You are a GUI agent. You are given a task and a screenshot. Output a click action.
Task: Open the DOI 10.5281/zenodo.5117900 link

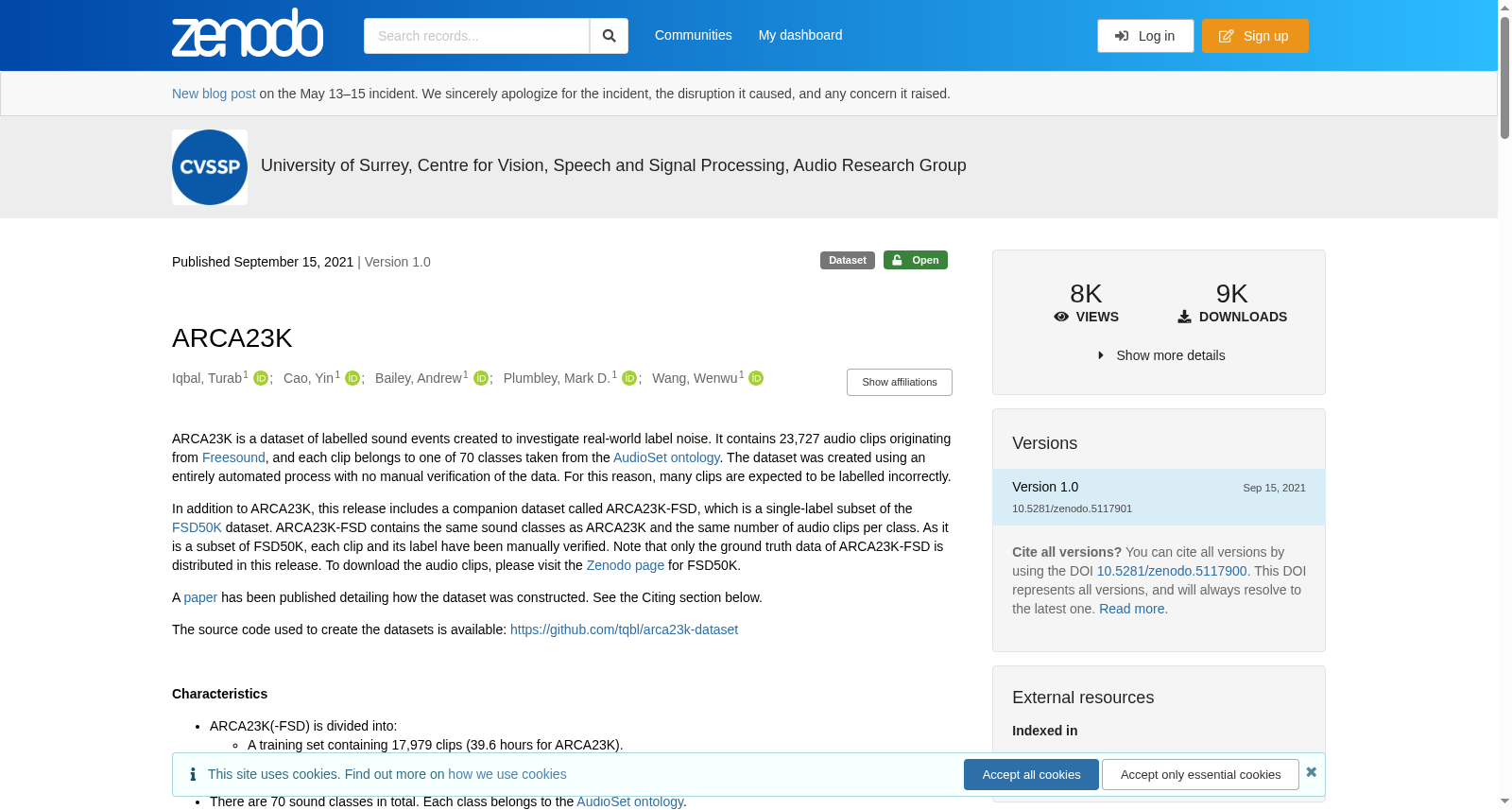point(1172,571)
